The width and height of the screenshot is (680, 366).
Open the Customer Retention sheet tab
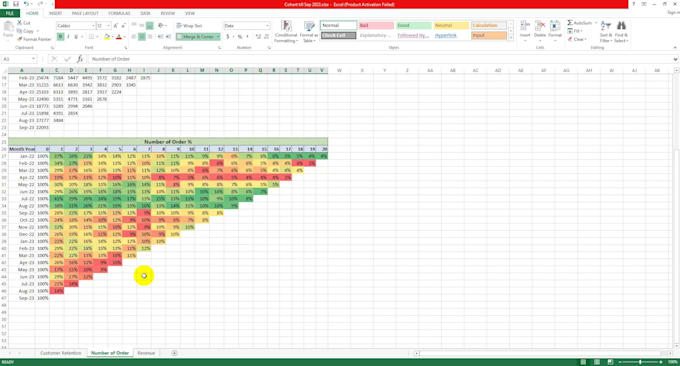61,353
